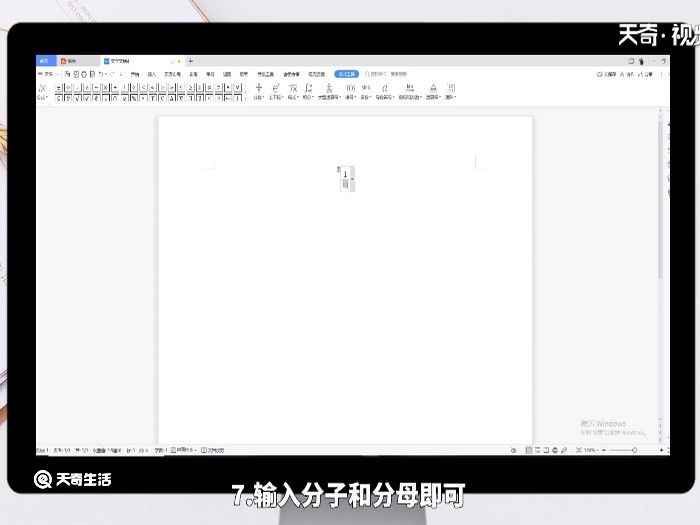Switch to the 审阅 review tab

click(210, 74)
